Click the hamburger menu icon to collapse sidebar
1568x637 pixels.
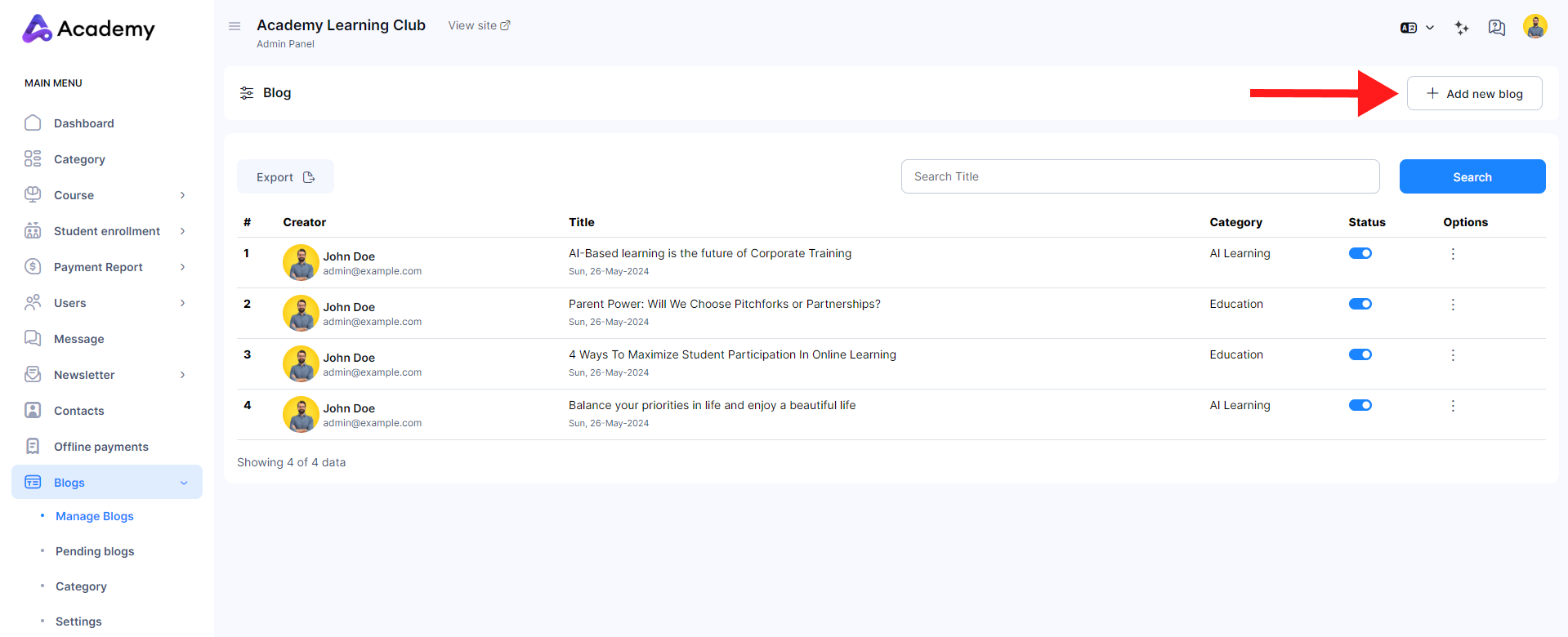point(235,26)
